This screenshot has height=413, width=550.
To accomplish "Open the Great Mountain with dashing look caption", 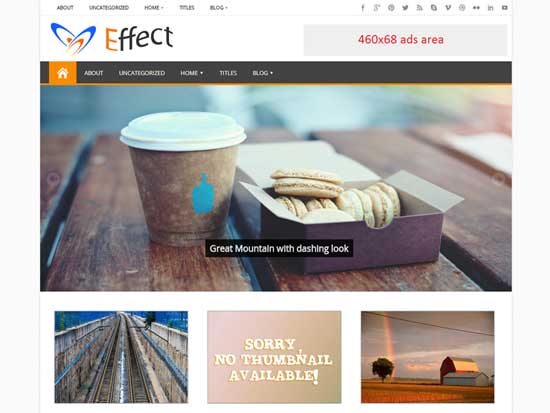I will (279, 248).
